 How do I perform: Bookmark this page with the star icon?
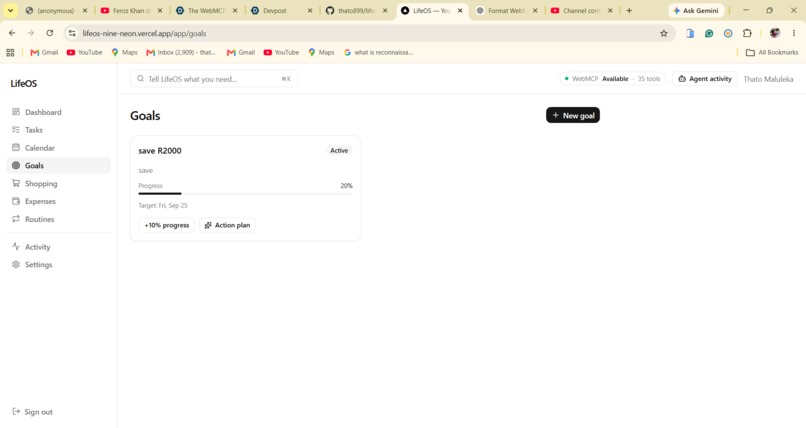664,33
